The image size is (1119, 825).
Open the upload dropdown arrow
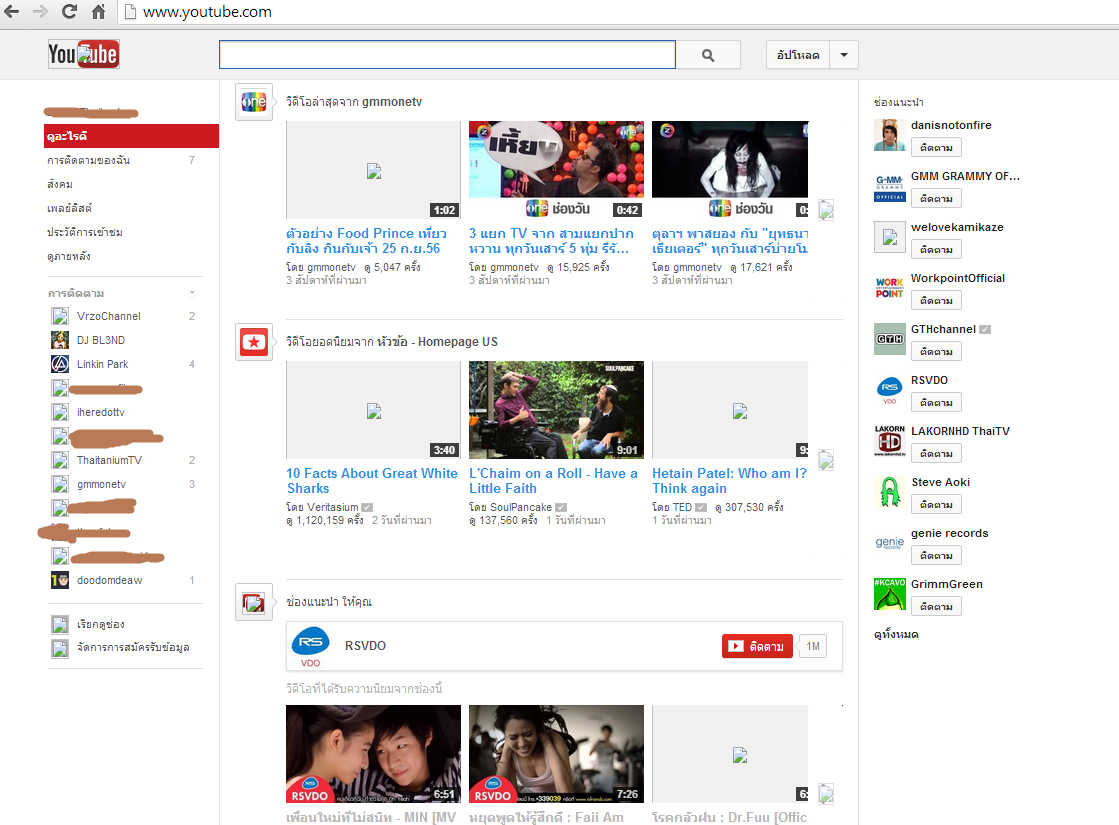tap(844, 55)
